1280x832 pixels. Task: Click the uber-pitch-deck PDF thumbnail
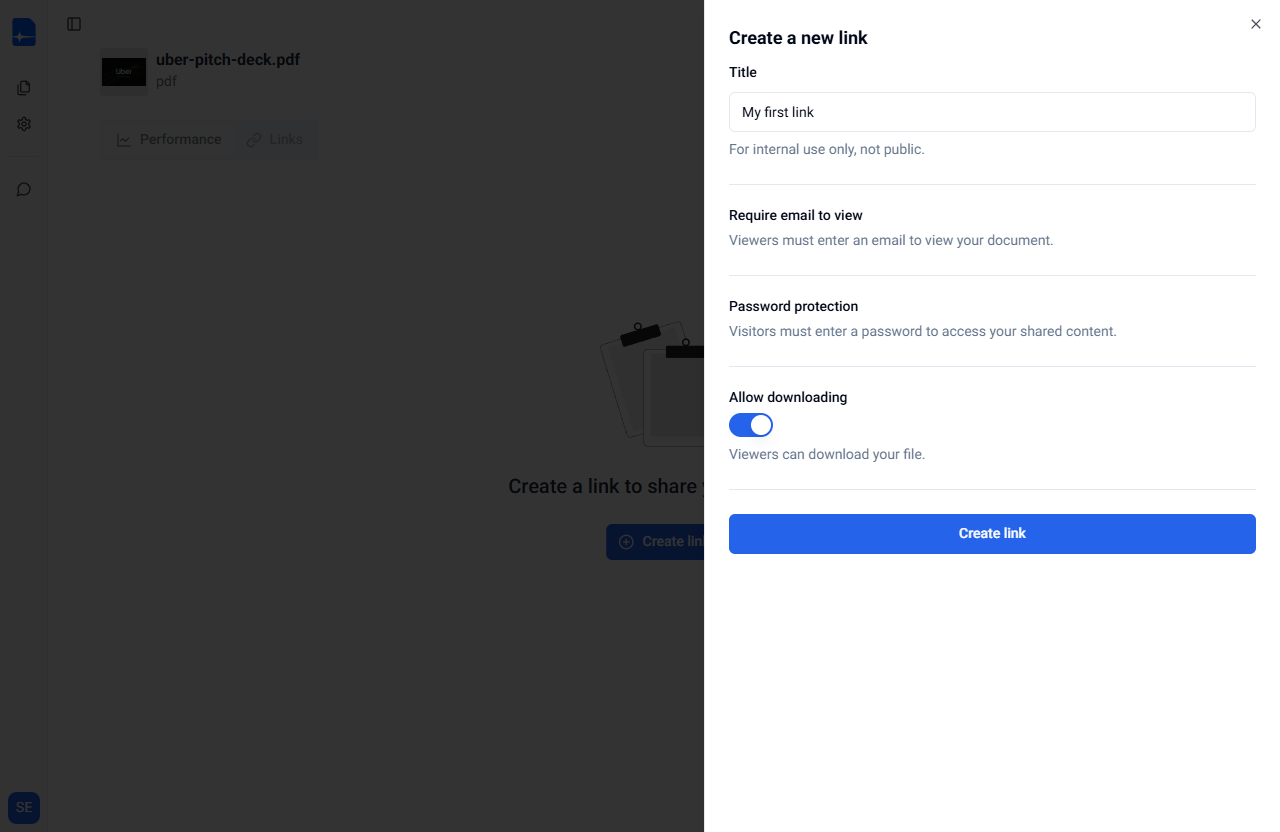(124, 71)
